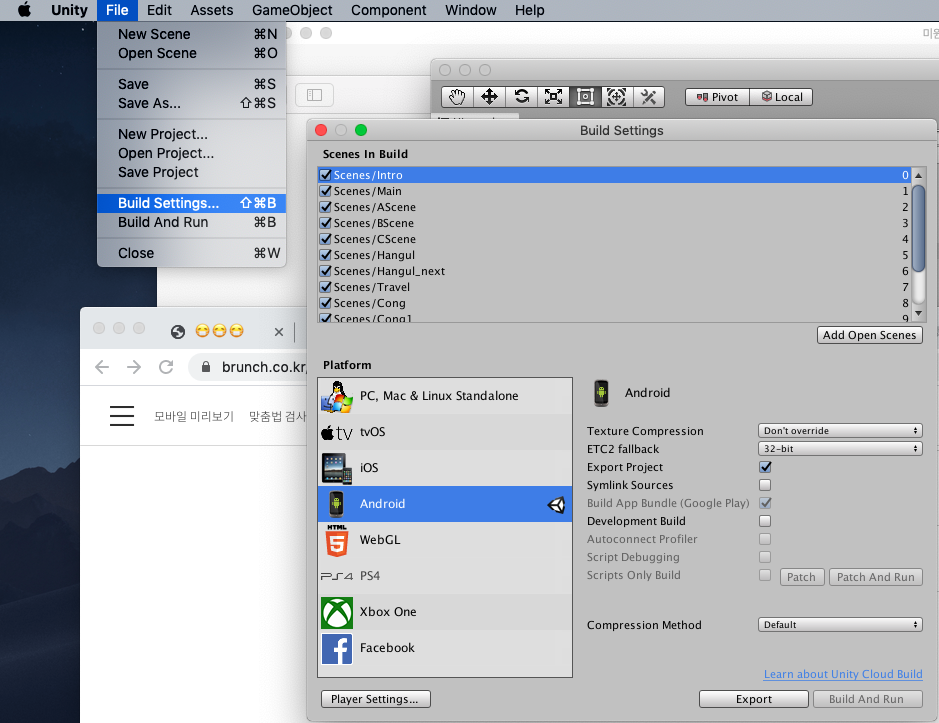
Task: Uncheck the Scenes/Intro scene checkbox
Action: click(x=326, y=175)
